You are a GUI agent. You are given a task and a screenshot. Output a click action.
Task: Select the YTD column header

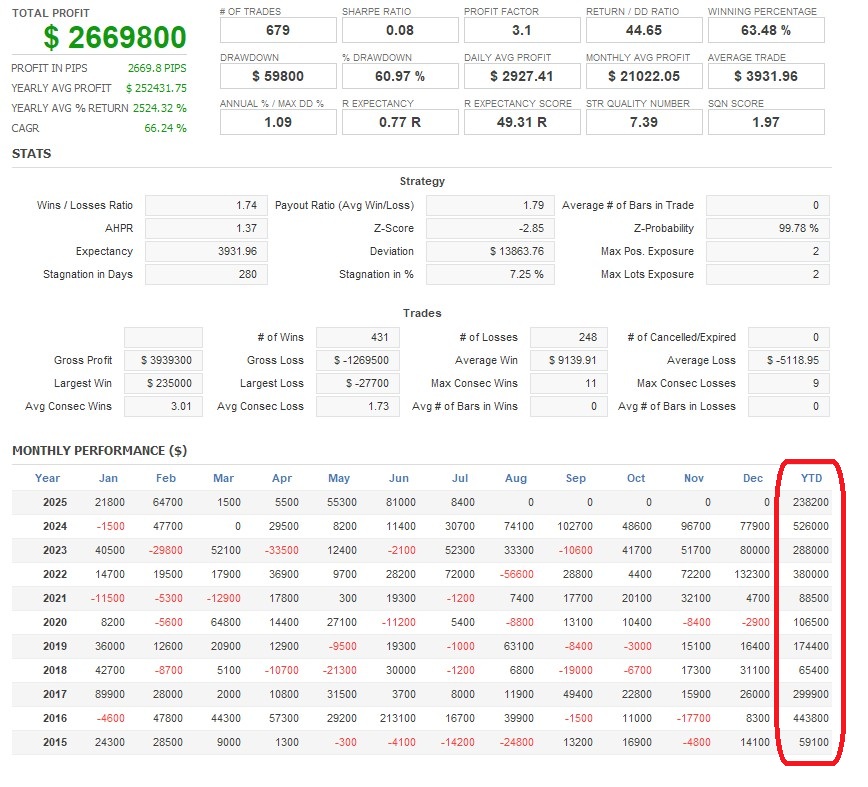pyautogui.click(x=812, y=478)
